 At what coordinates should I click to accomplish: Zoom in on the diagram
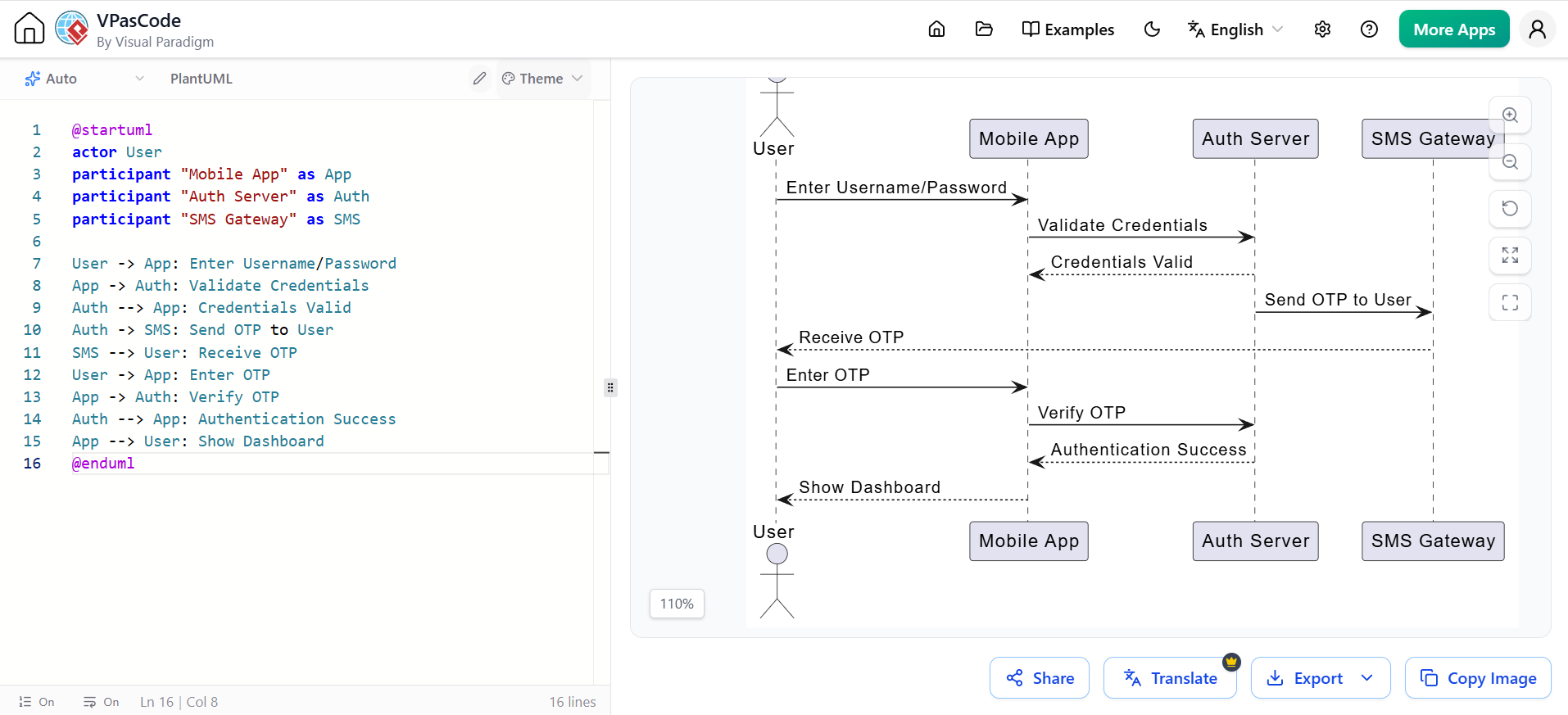(1510, 115)
